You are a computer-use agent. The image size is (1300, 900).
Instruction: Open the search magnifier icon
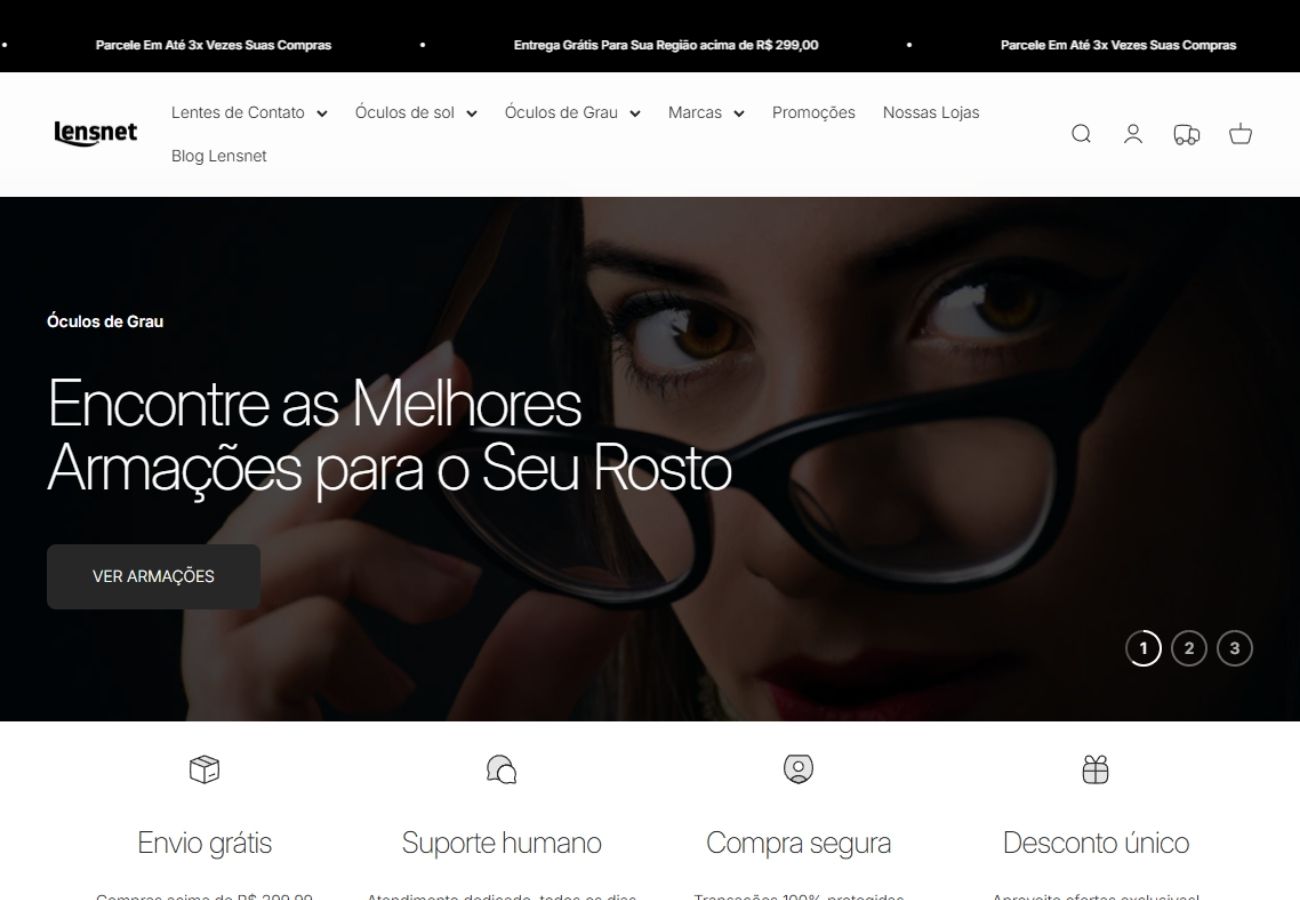click(x=1081, y=134)
